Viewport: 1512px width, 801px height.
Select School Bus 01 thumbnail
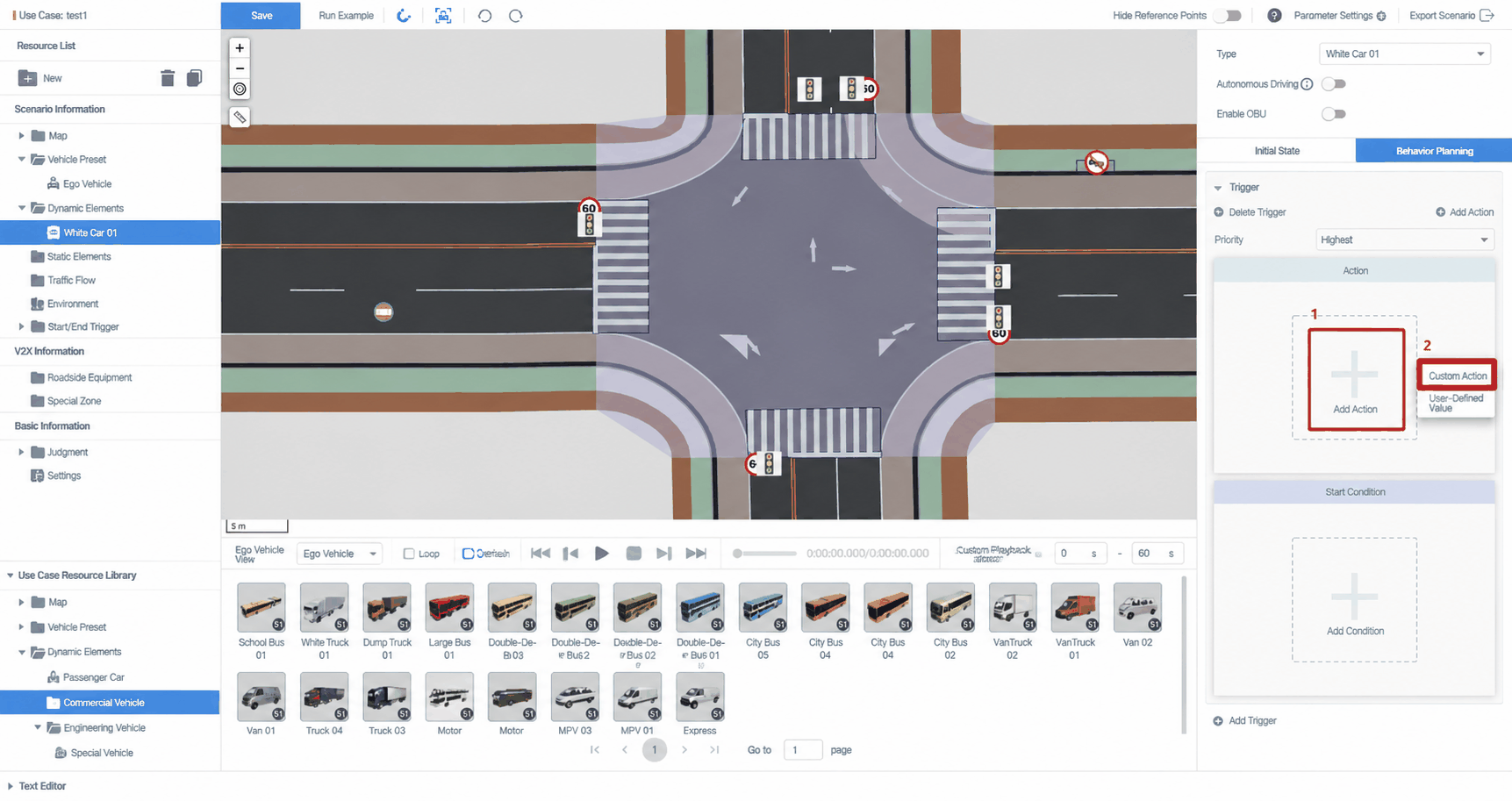click(262, 607)
